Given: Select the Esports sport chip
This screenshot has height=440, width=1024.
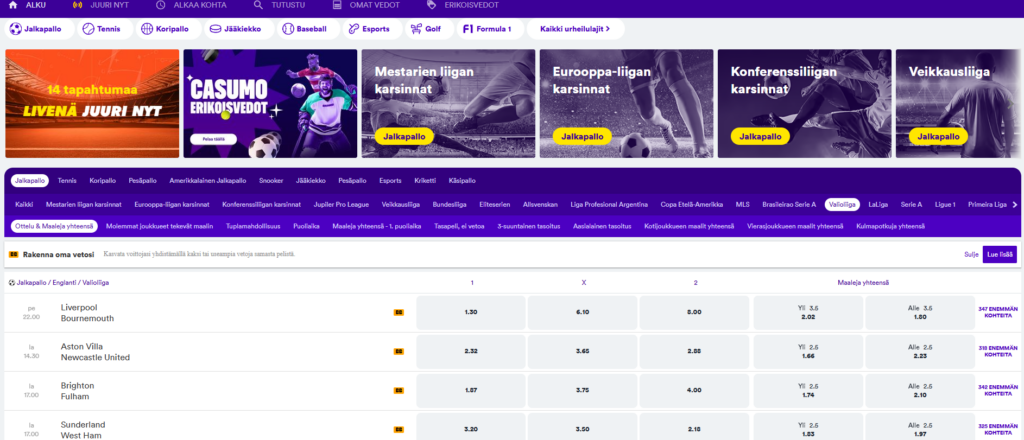Looking at the screenshot, I should point(372,29).
